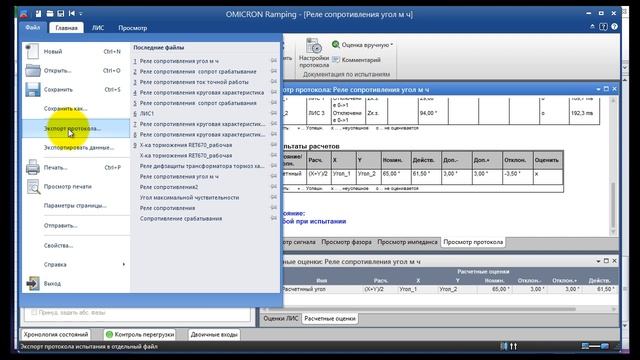Open the Двоичные входы panel tab
Image resolution: width=640 pixels, height=360 pixels.
click(214, 334)
